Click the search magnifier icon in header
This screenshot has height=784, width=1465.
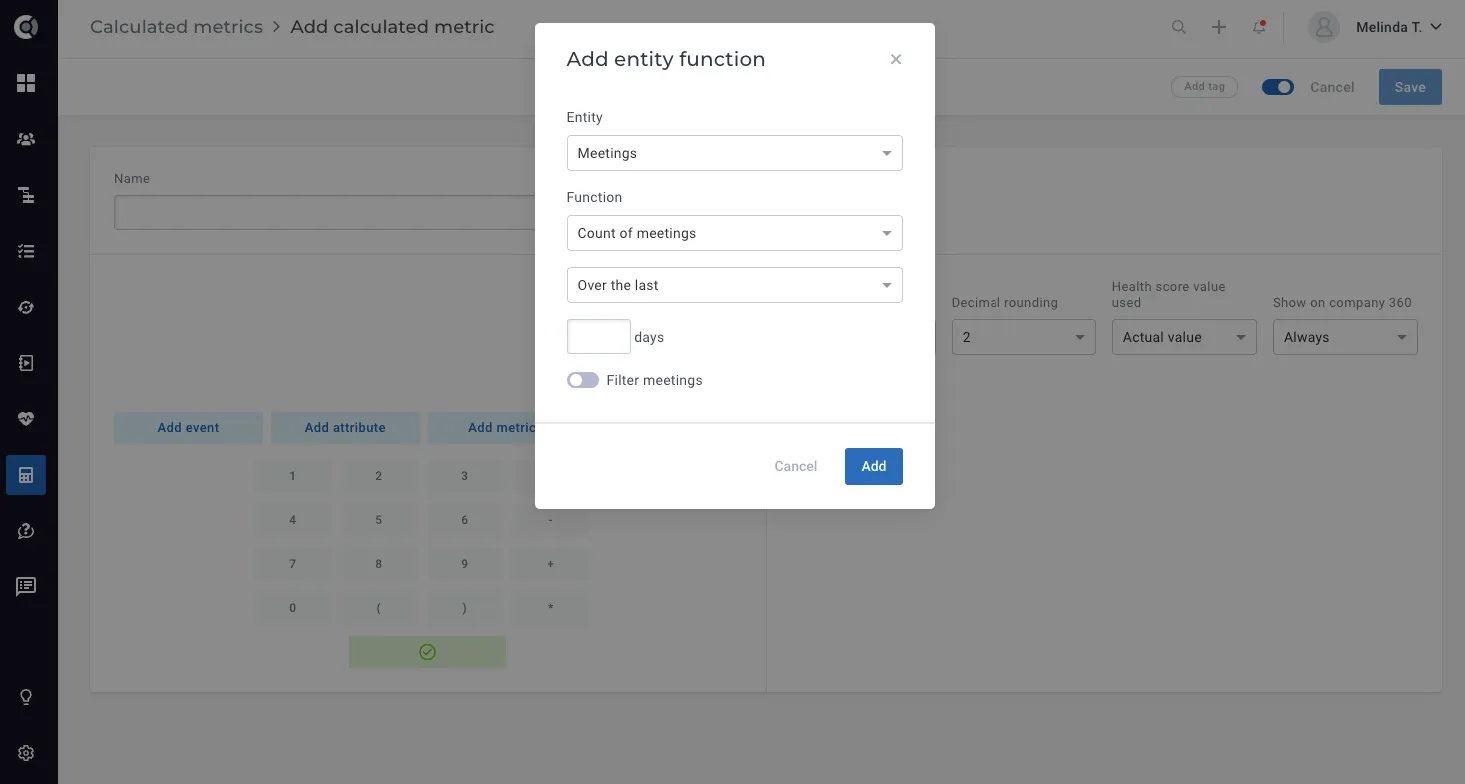(x=1179, y=28)
